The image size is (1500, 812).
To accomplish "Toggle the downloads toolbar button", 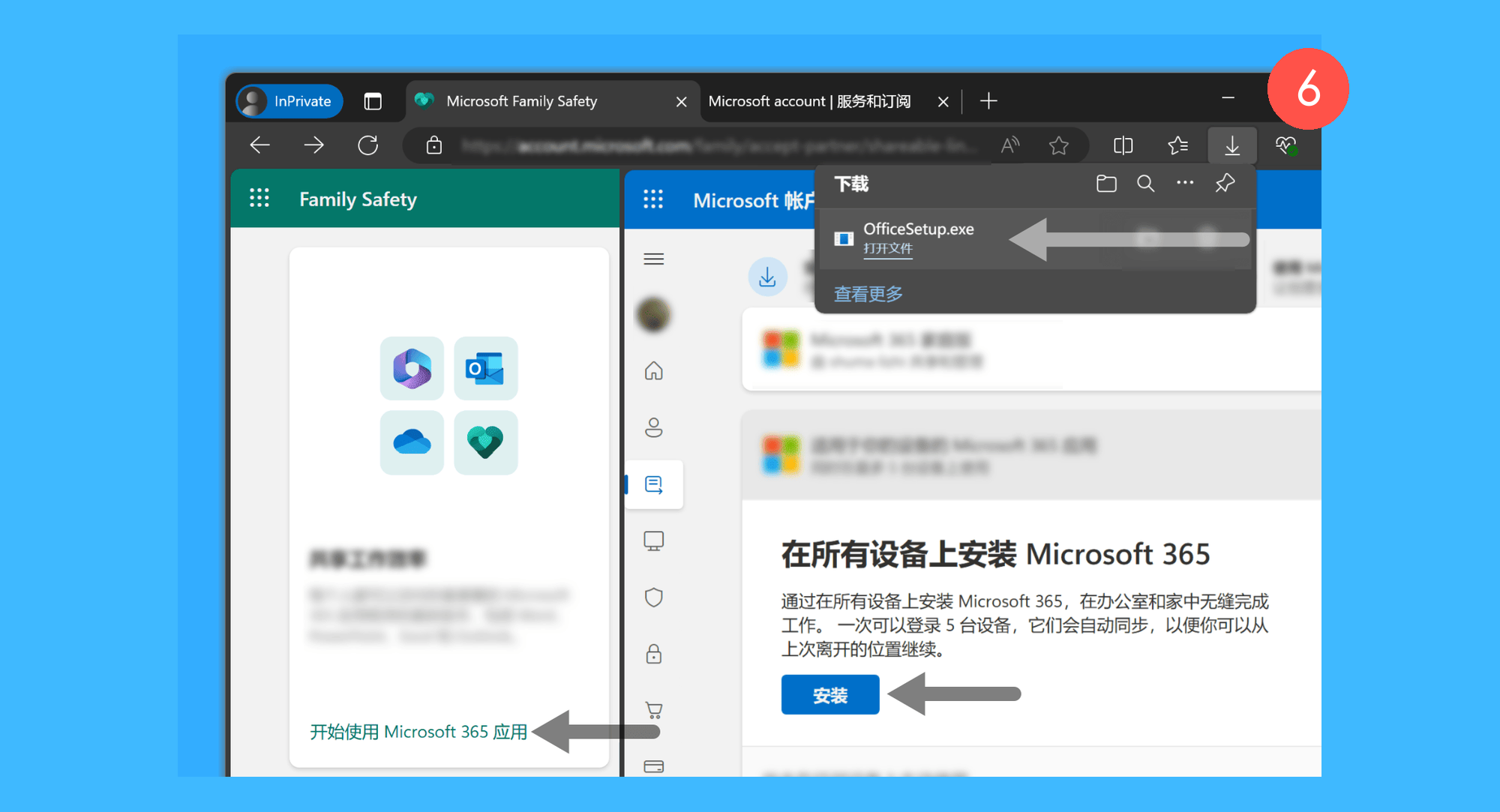I will [1232, 145].
